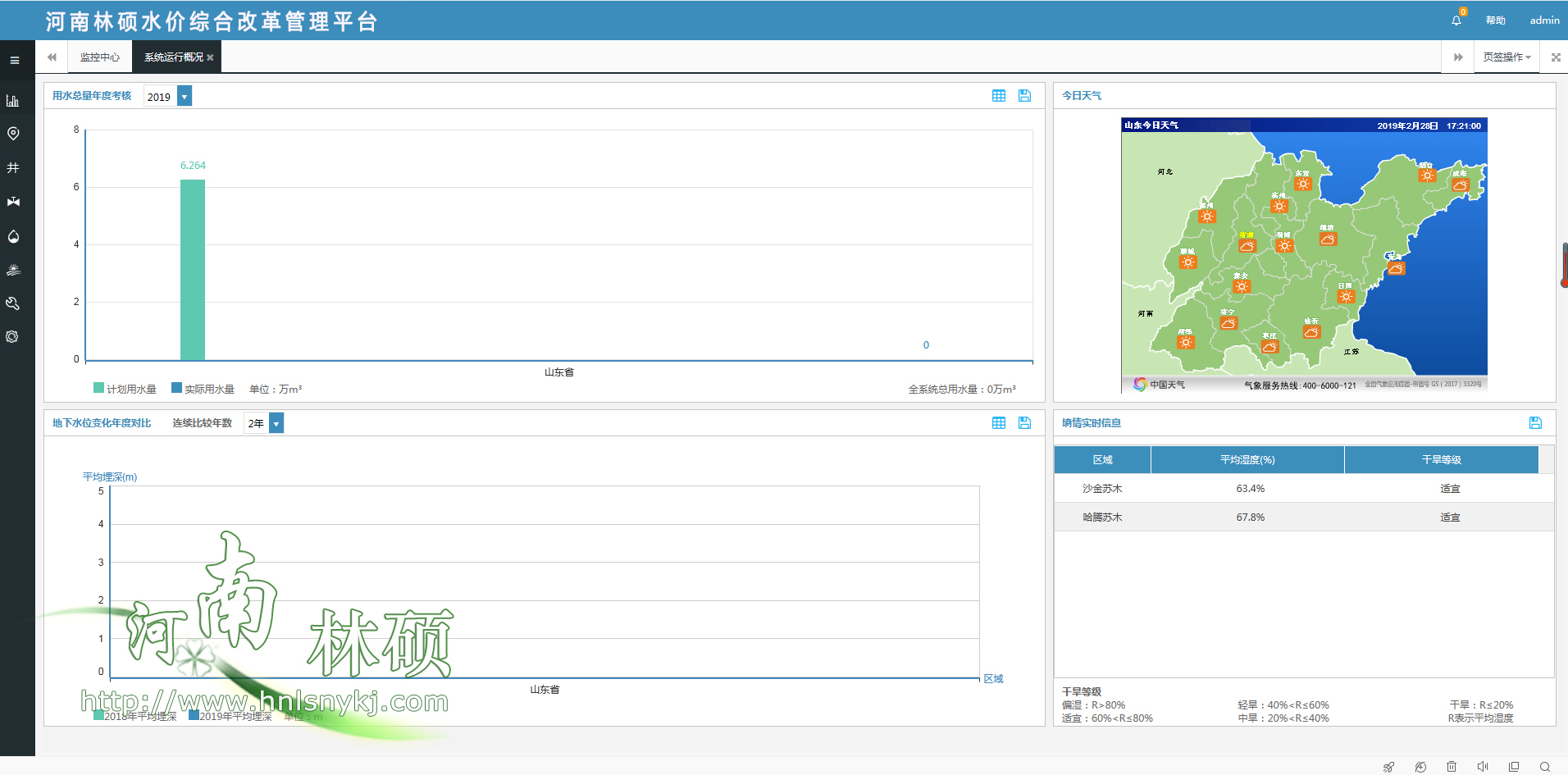Open the well (井) sidebar icon
The height and width of the screenshot is (775, 1568).
[x=13, y=167]
